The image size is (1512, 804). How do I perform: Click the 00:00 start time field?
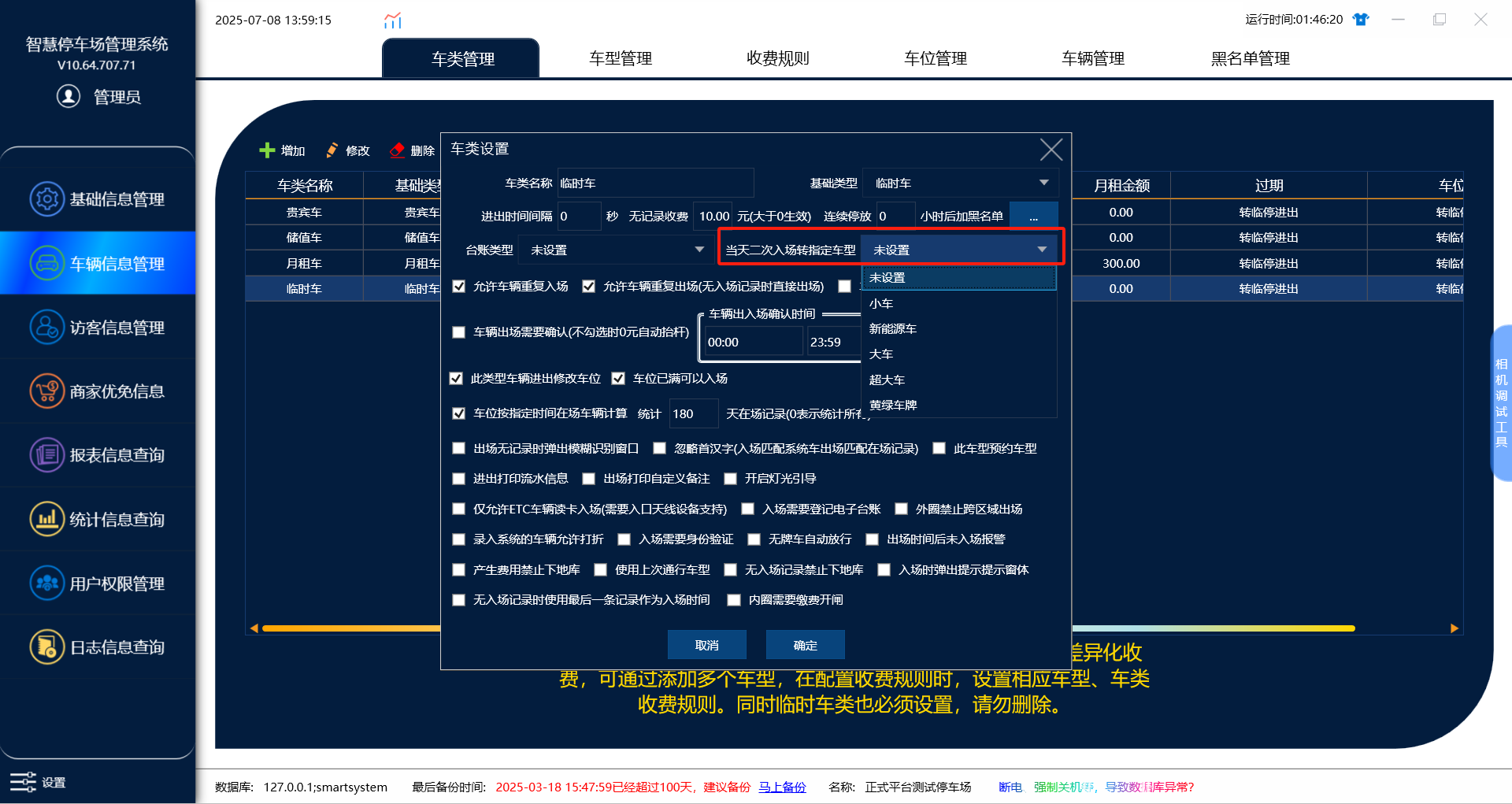click(753, 342)
